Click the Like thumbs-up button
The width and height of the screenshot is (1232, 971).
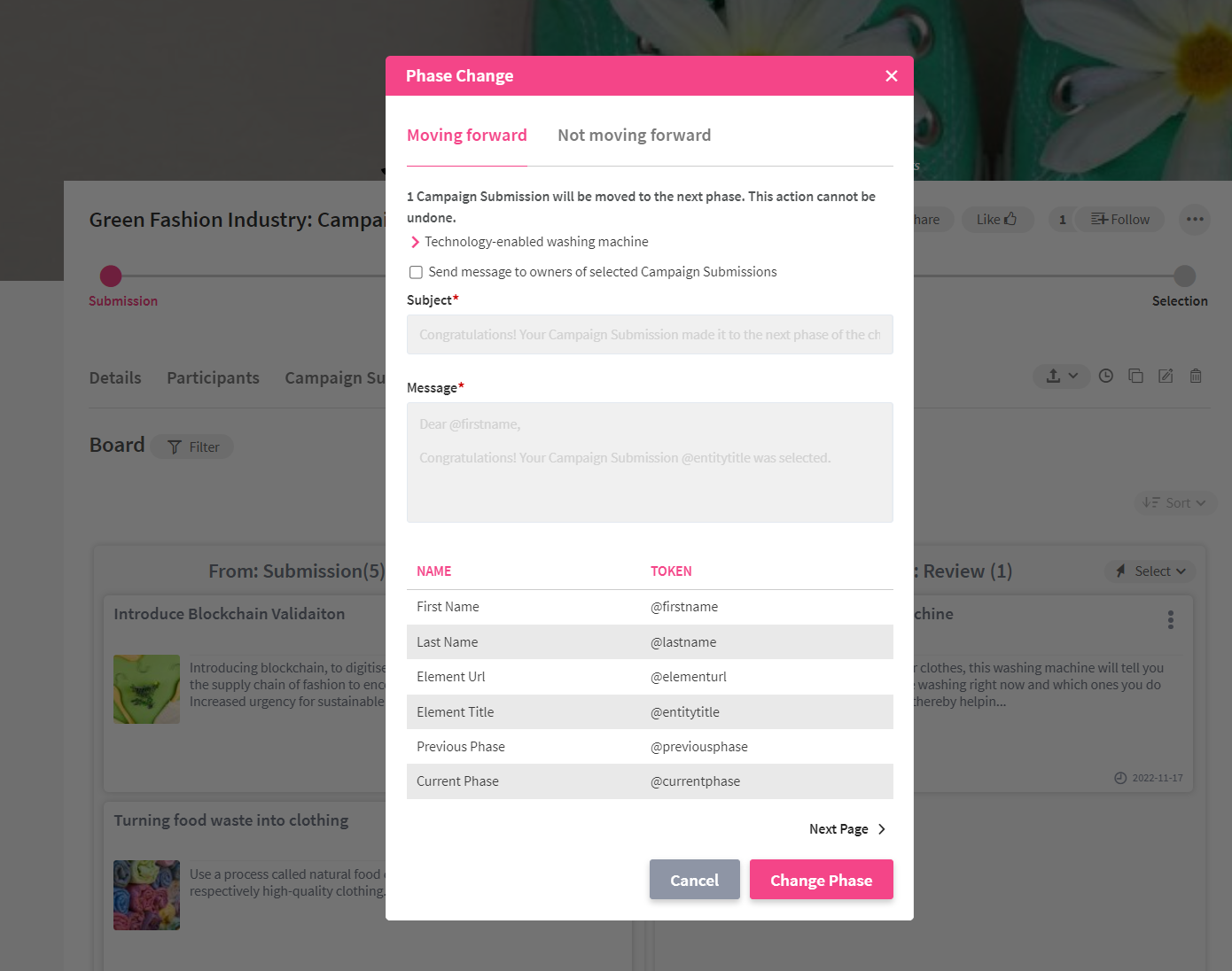(x=997, y=220)
